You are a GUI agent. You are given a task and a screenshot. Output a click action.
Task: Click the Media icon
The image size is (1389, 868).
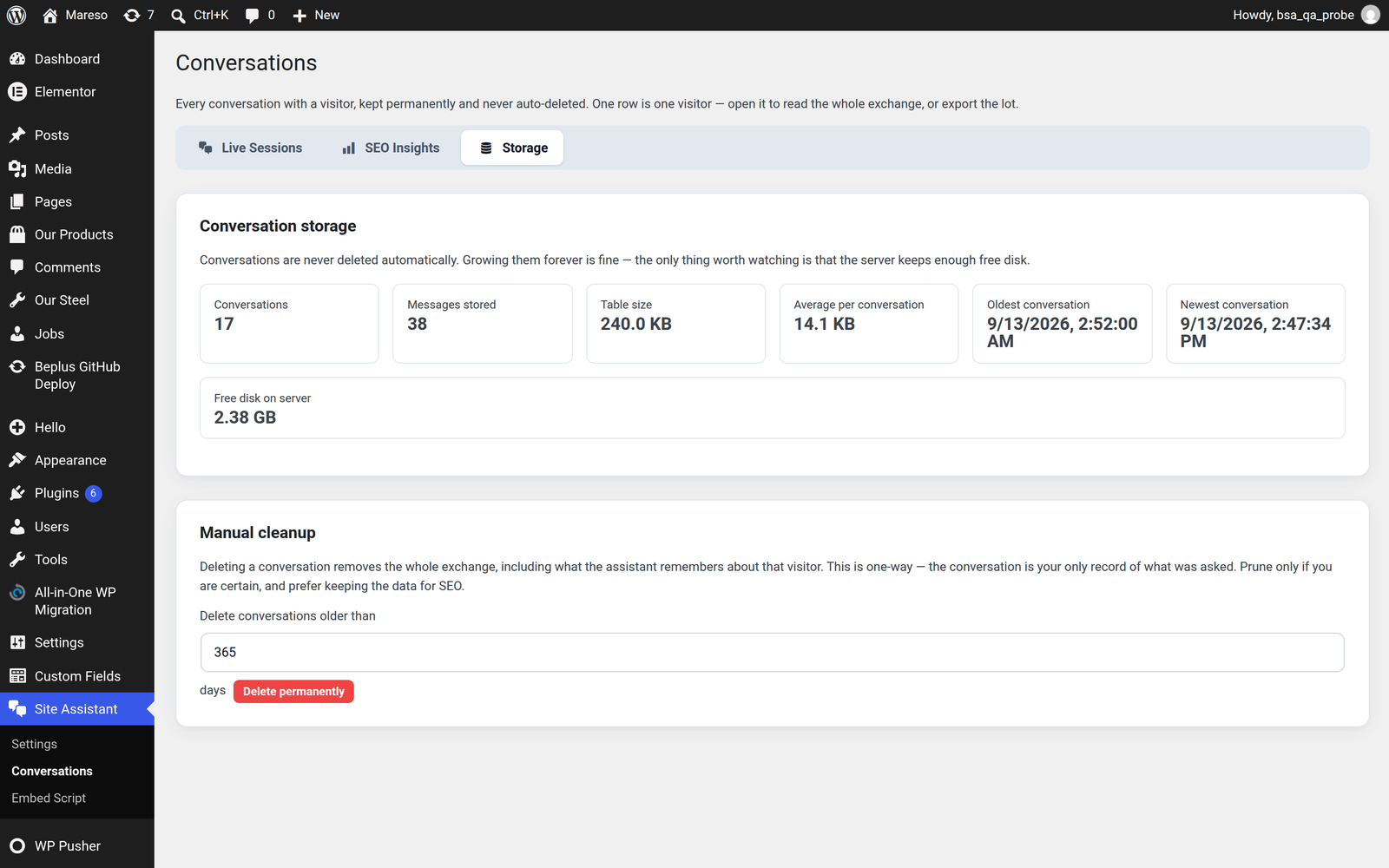17,169
